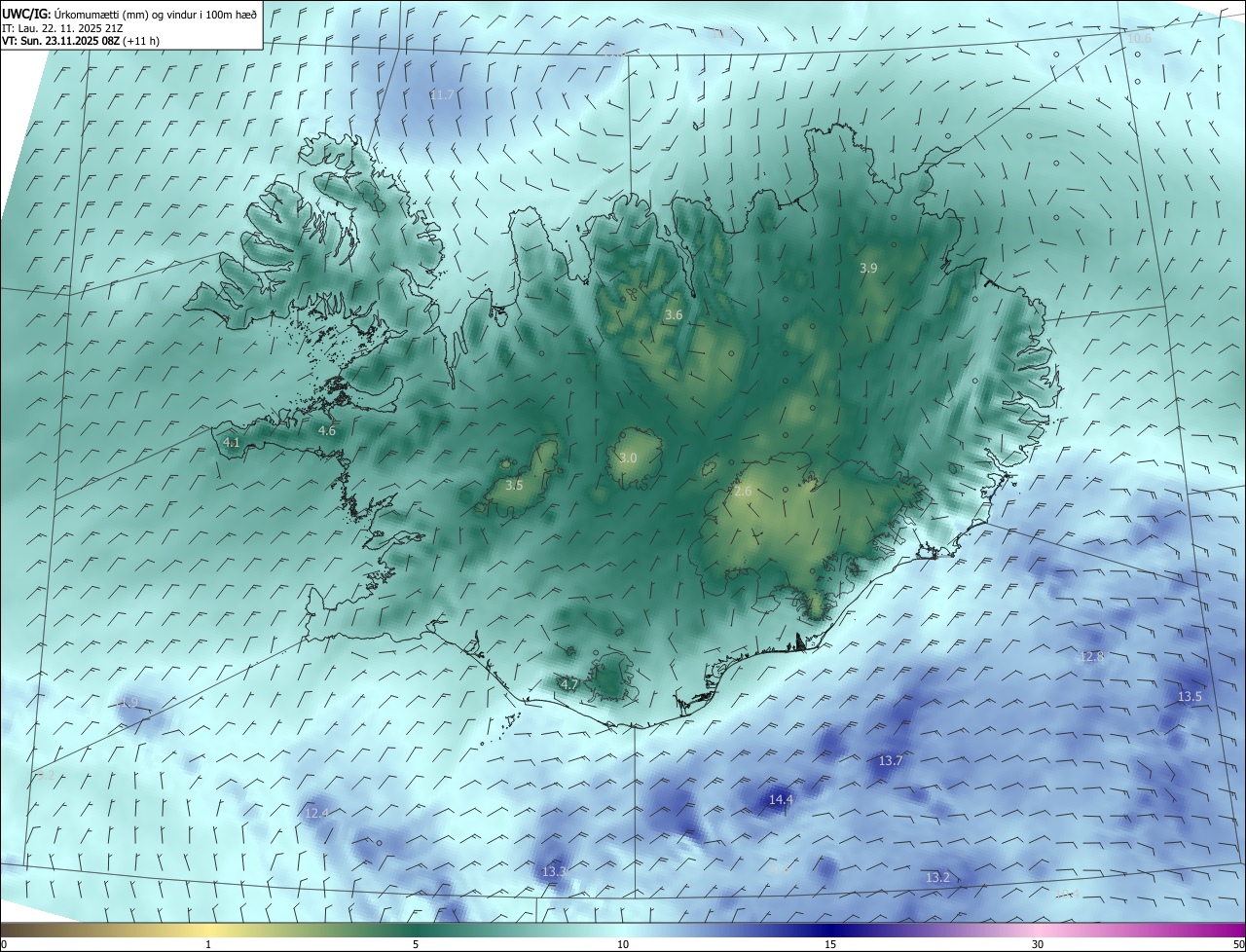Click the 4.1 value label near the coast

232,442
